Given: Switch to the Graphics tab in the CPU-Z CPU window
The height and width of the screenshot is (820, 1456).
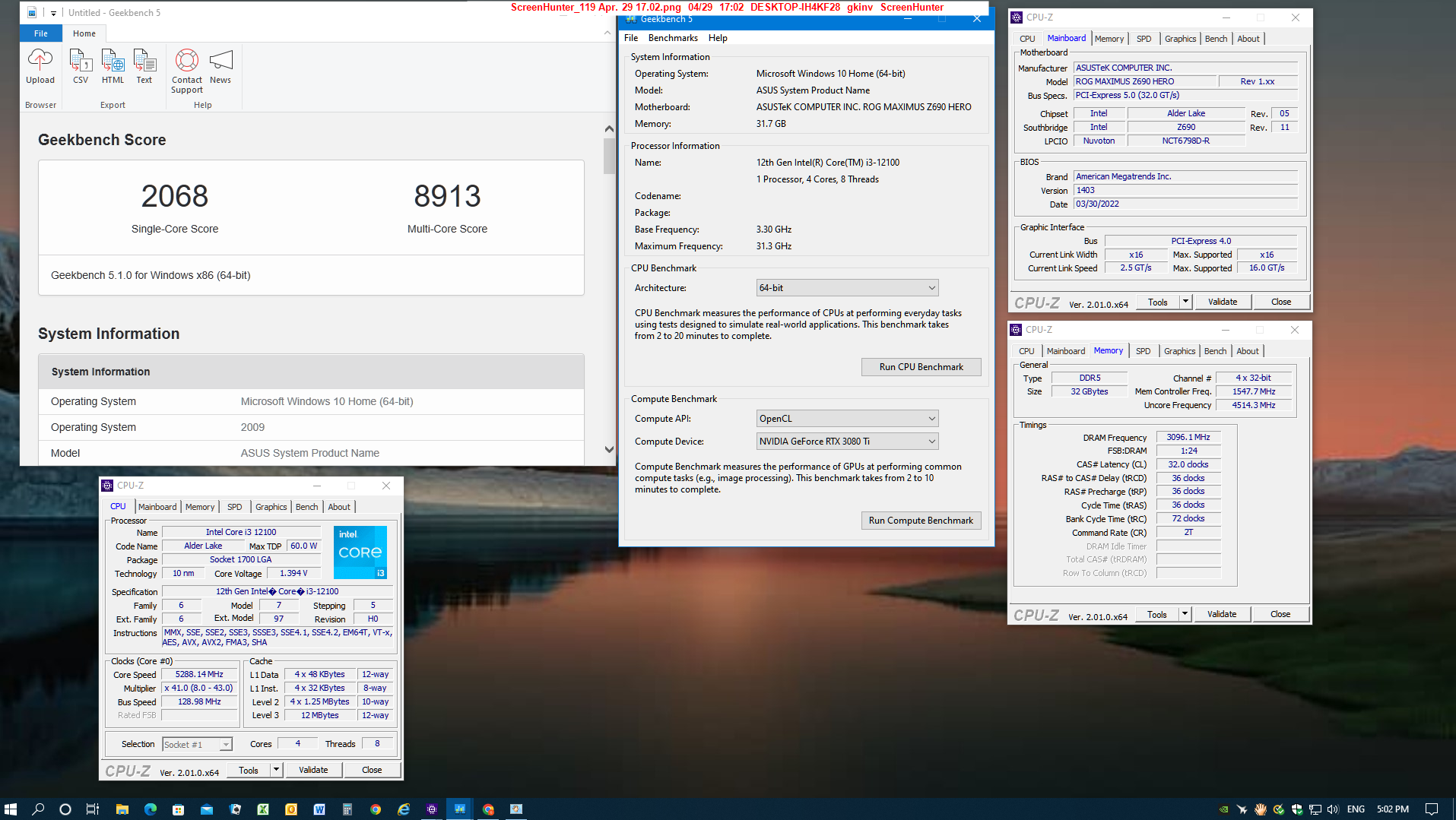Looking at the screenshot, I should point(271,507).
